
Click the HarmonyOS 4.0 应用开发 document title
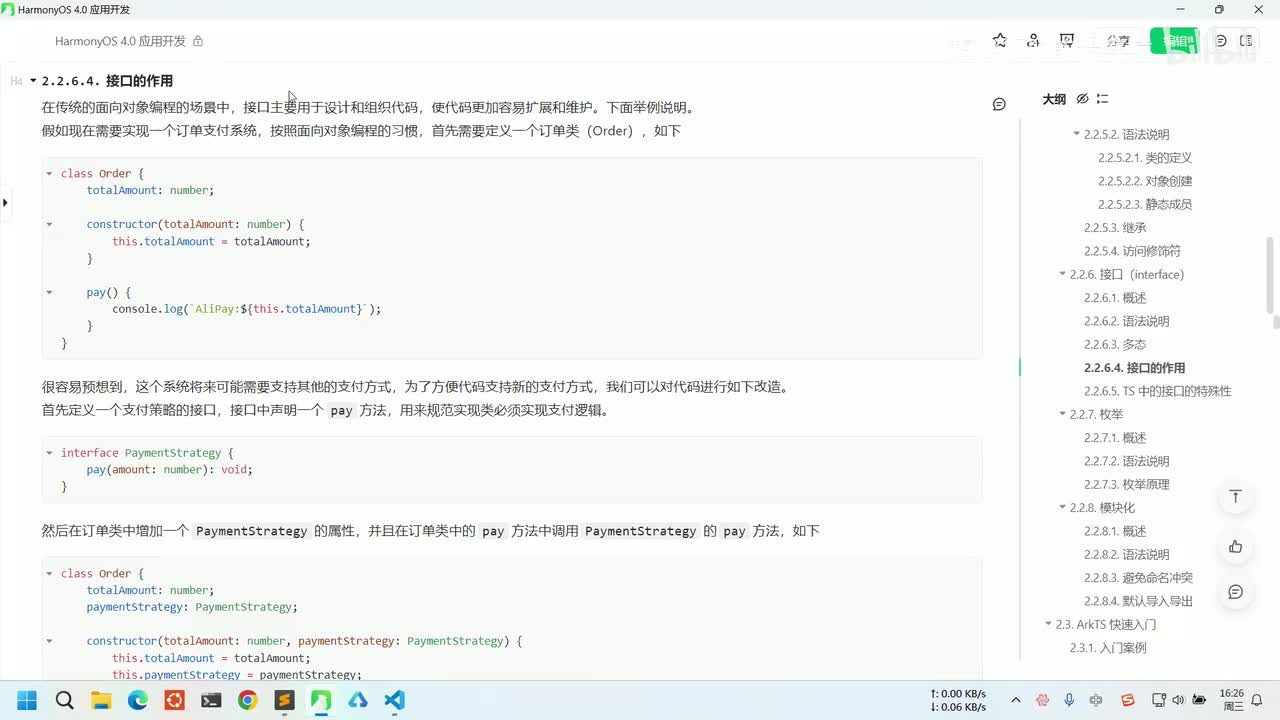[x=120, y=41]
